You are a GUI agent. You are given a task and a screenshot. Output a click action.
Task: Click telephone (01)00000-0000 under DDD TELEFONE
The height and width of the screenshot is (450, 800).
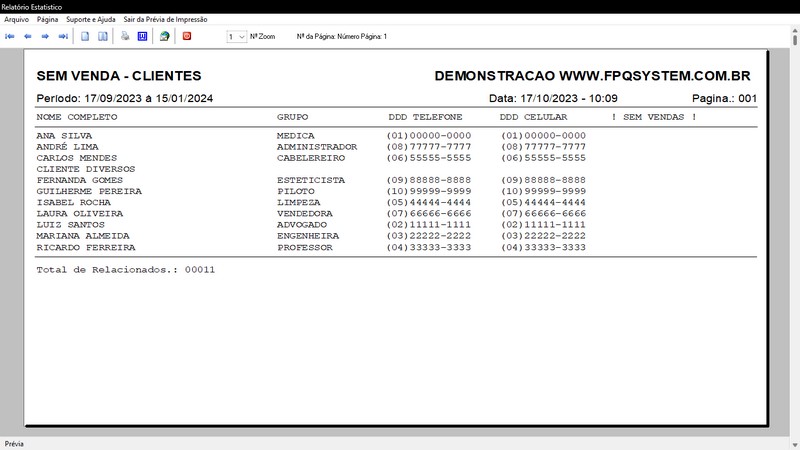(429, 136)
